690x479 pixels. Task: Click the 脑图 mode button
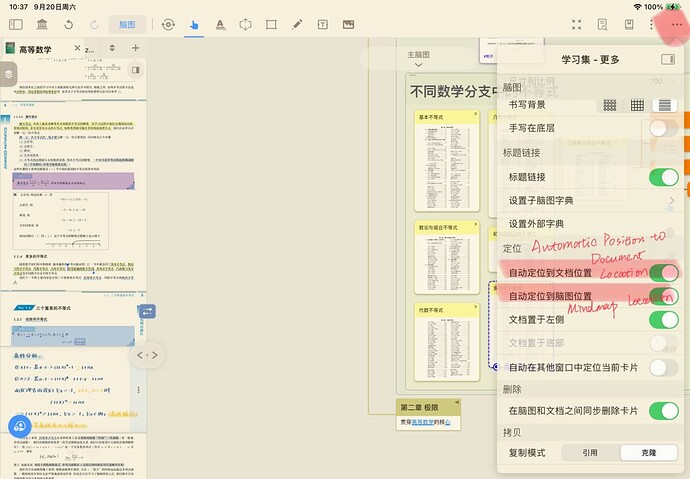point(127,25)
